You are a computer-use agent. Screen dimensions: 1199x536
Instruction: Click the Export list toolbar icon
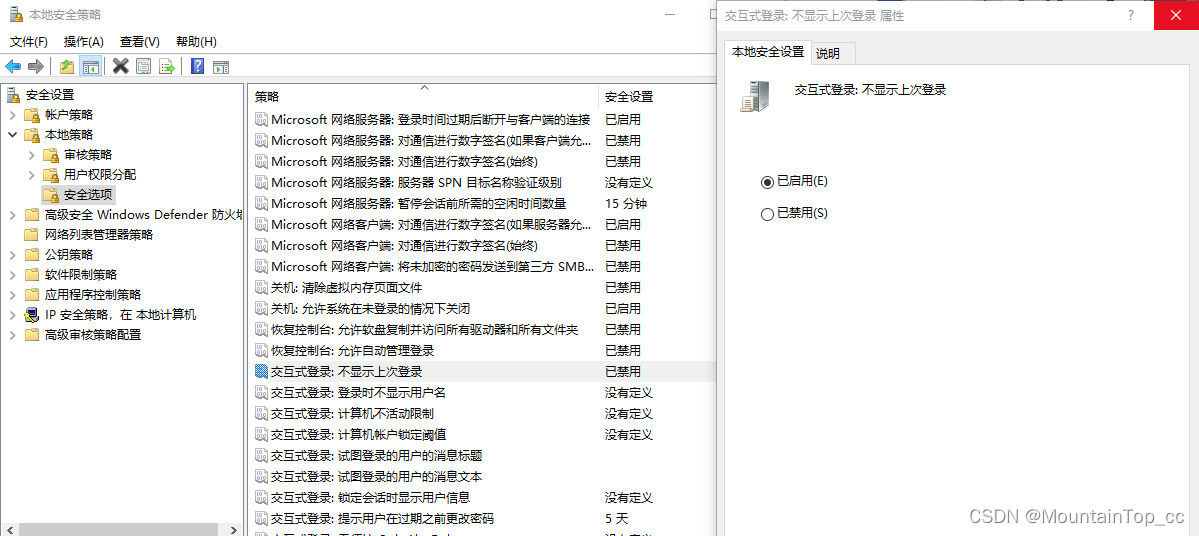pos(167,67)
